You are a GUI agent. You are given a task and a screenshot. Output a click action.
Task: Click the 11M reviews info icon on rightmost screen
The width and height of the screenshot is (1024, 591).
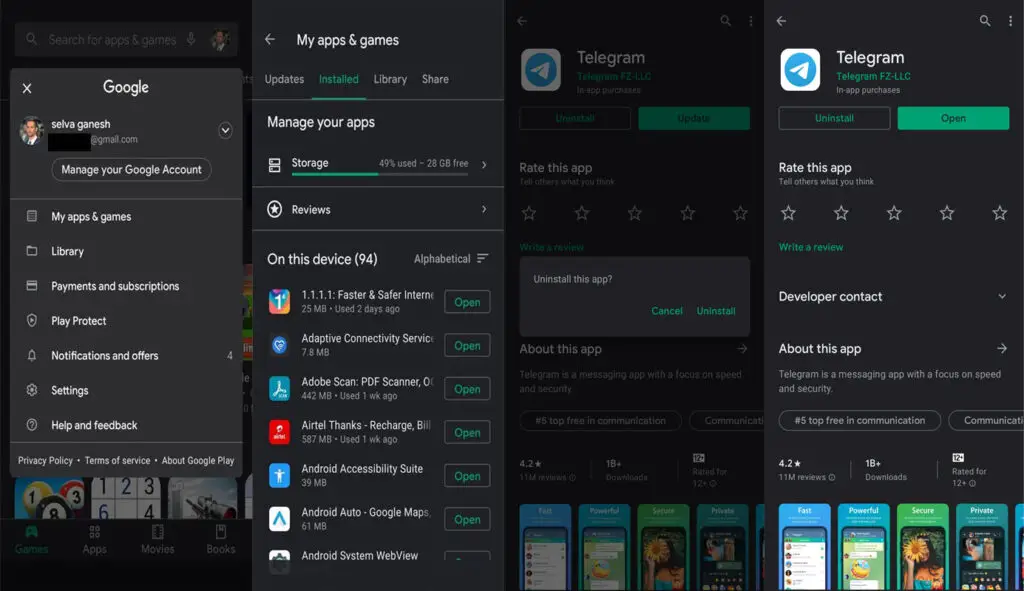click(x=832, y=477)
